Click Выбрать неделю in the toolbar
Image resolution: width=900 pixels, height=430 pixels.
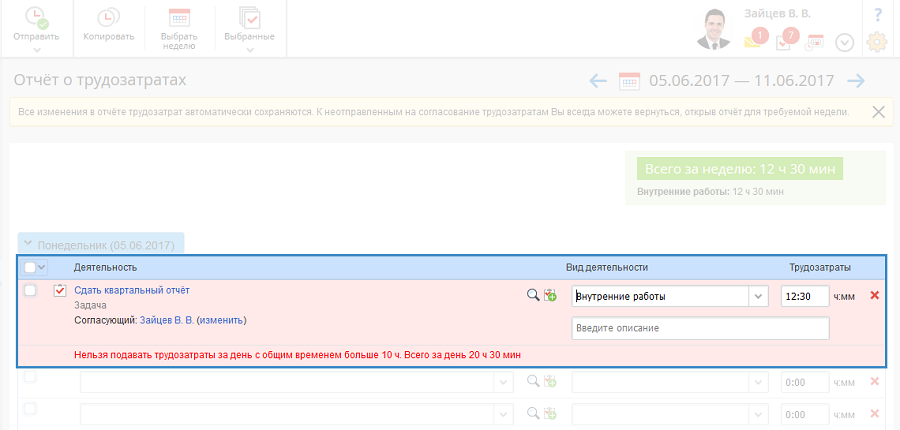pos(180,29)
